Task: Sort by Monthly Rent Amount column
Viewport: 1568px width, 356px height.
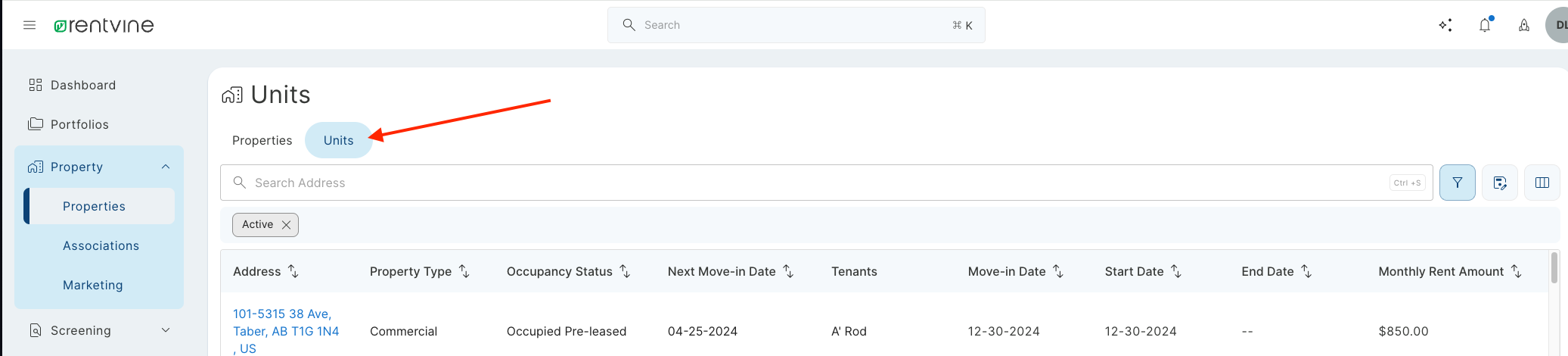Action: point(1516,271)
